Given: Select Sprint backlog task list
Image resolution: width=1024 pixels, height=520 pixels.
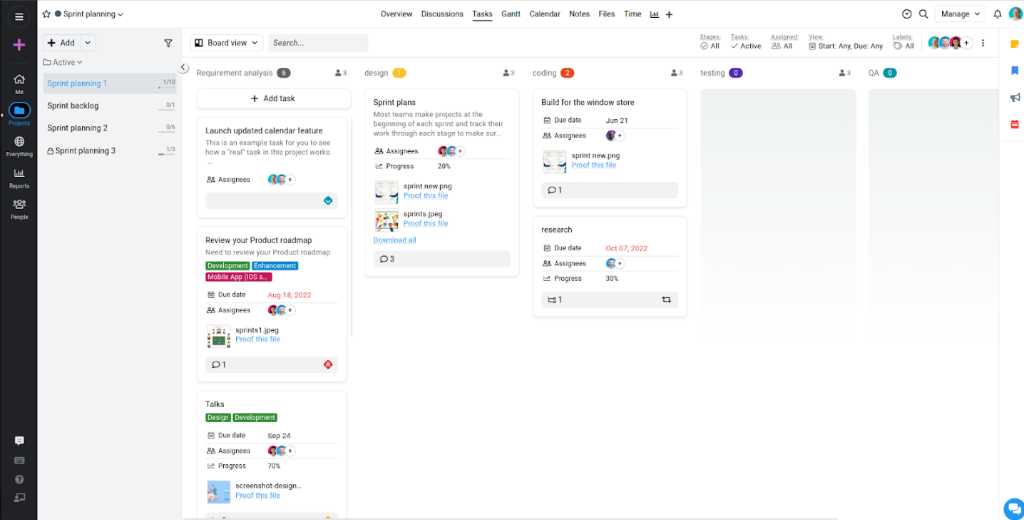Looking at the screenshot, I should (x=110, y=105).
